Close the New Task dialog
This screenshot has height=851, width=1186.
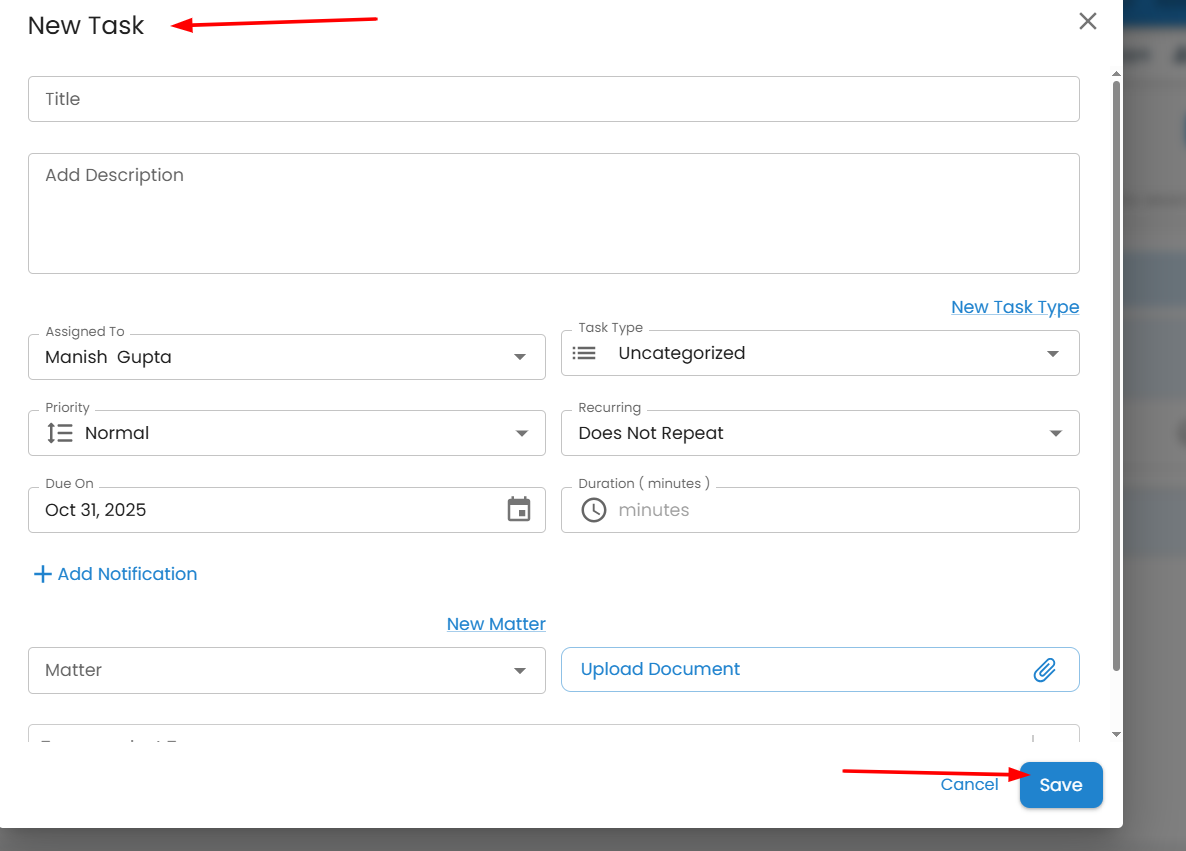pyautogui.click(x=1088, y=22)
